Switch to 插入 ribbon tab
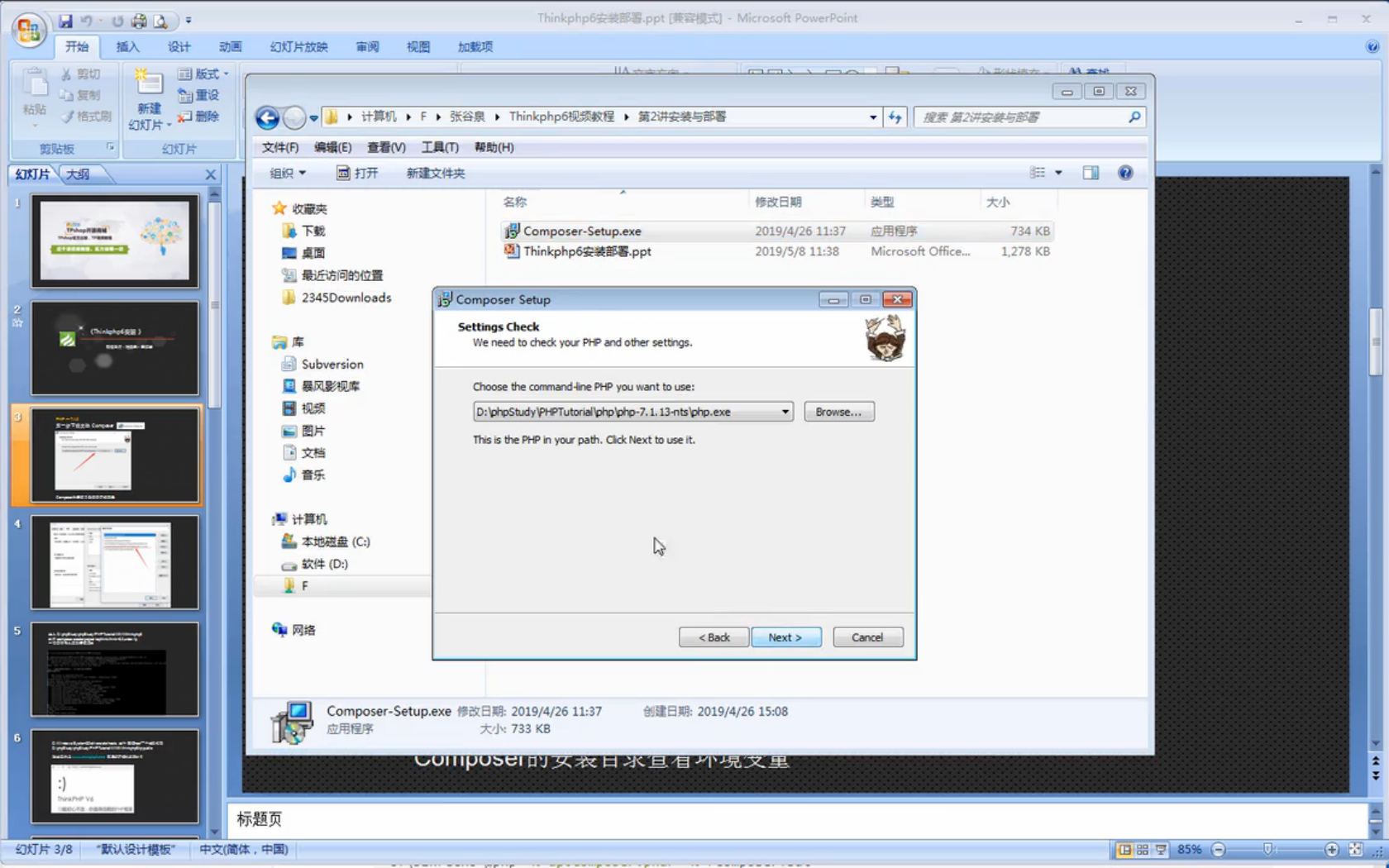1389x868 pixels. (x=127, y=47)
